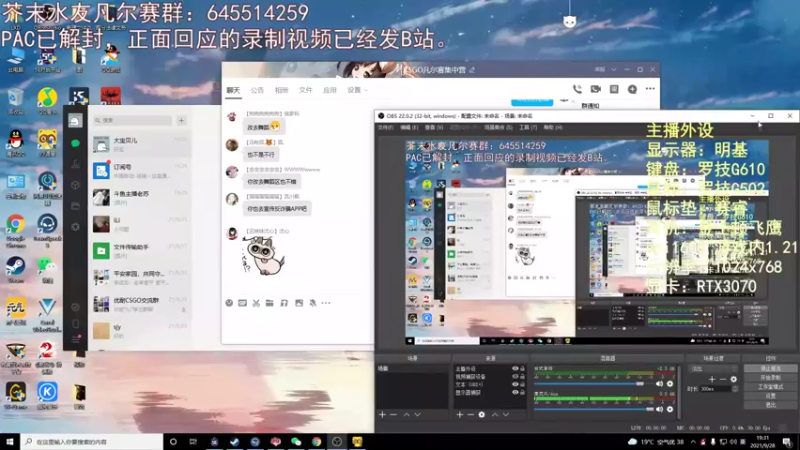The width and height of the screenshot is (800, 450).
Task: Click the music icon in QQ chat toolbar
Action: [284, 303]
